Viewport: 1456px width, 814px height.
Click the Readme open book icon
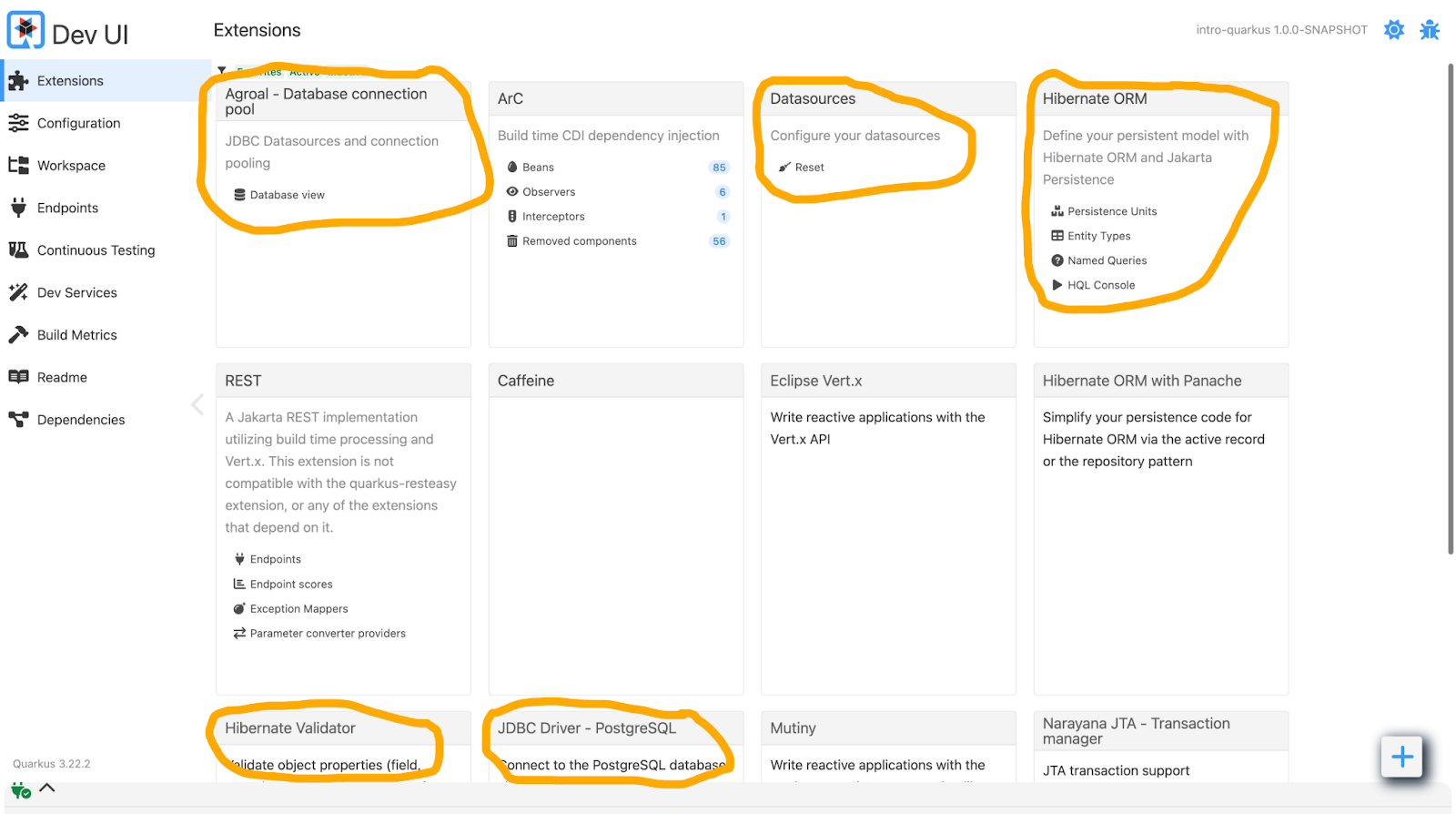tap(18, 377)
